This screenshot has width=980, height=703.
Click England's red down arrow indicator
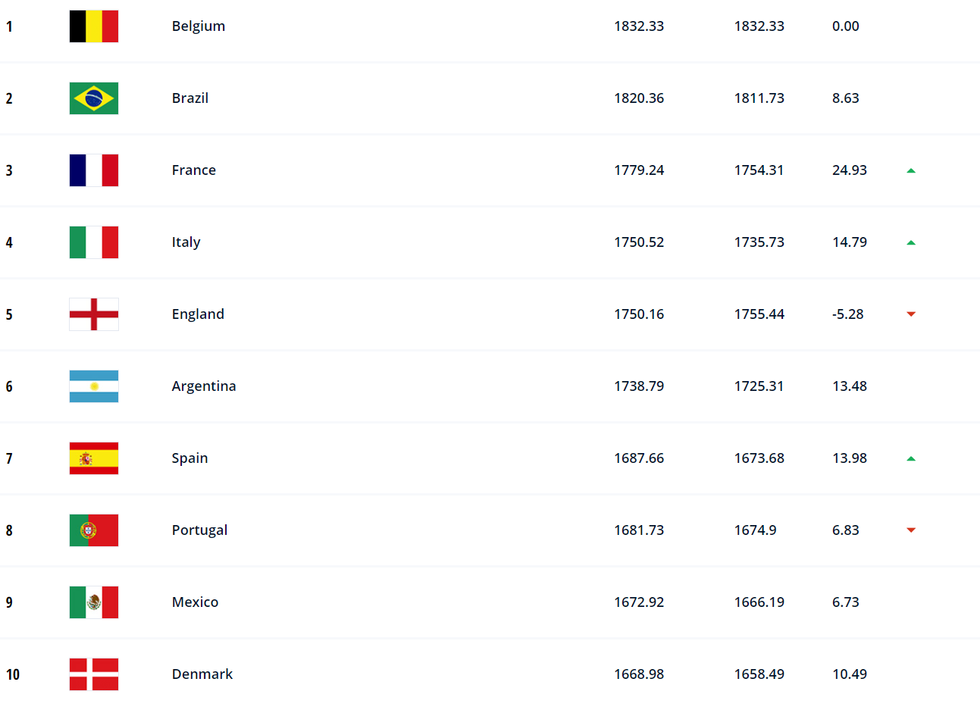pos(911,315)
